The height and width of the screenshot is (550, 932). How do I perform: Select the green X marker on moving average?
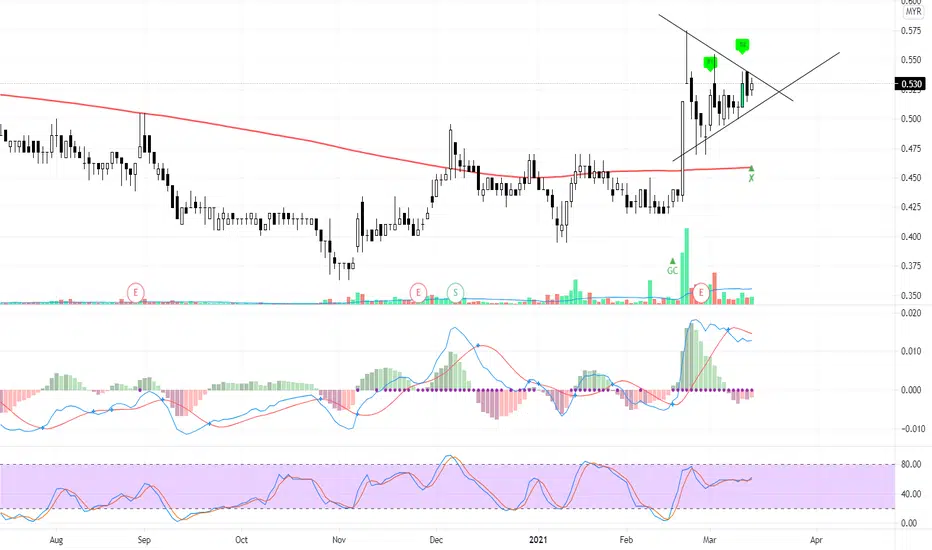[751, 174]
